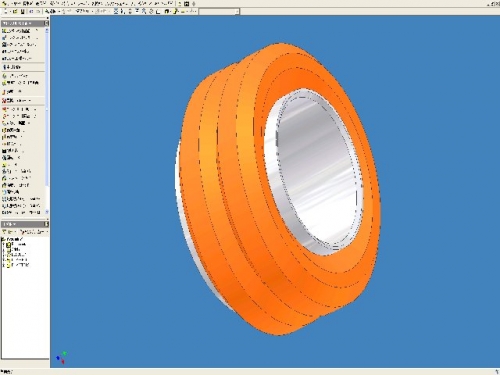This screenshot has height=375, width=500.
Task: Toggle the first child node's icon in browser tree
Action: (8, 245)
